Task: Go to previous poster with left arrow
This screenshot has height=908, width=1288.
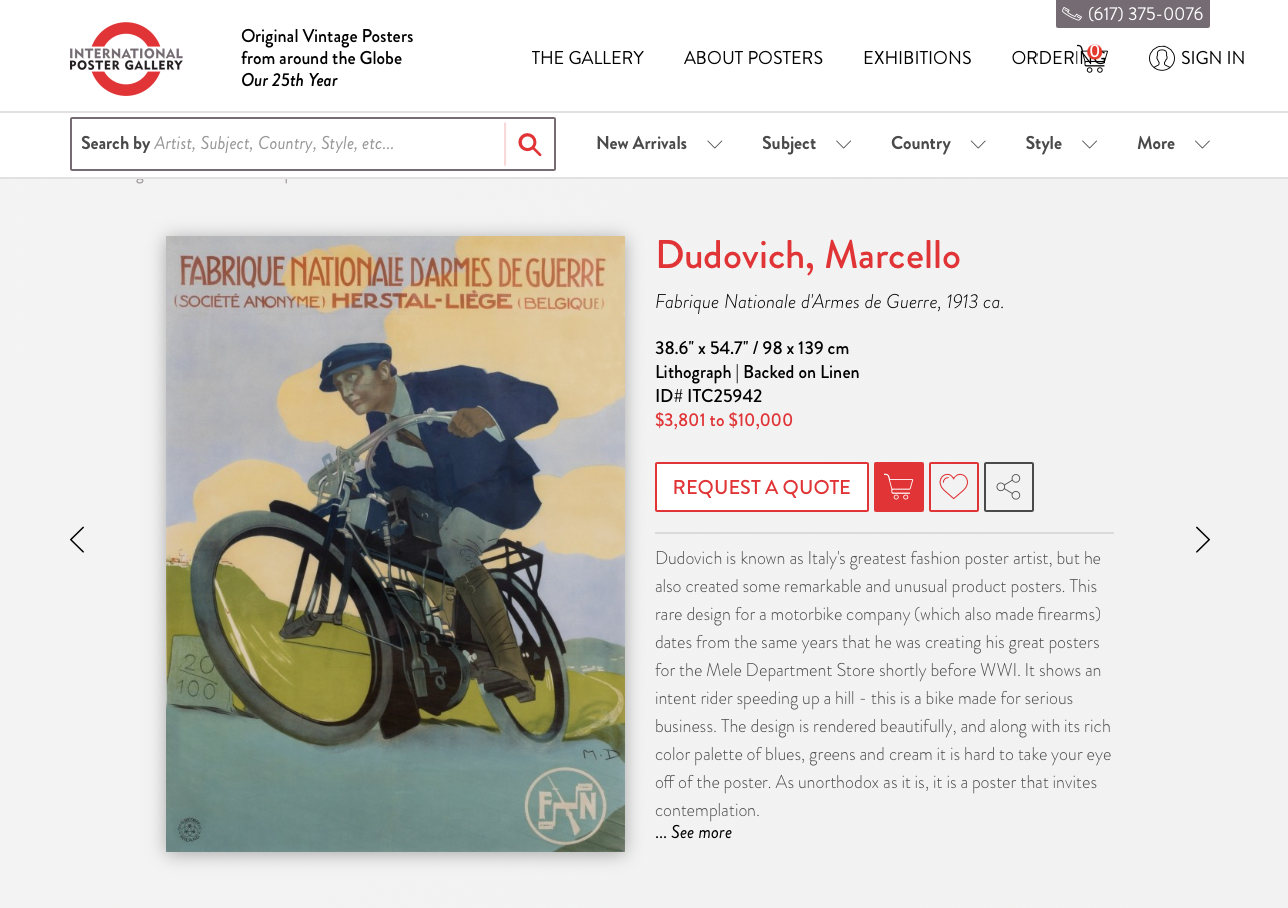Action: tap(77, 540)
